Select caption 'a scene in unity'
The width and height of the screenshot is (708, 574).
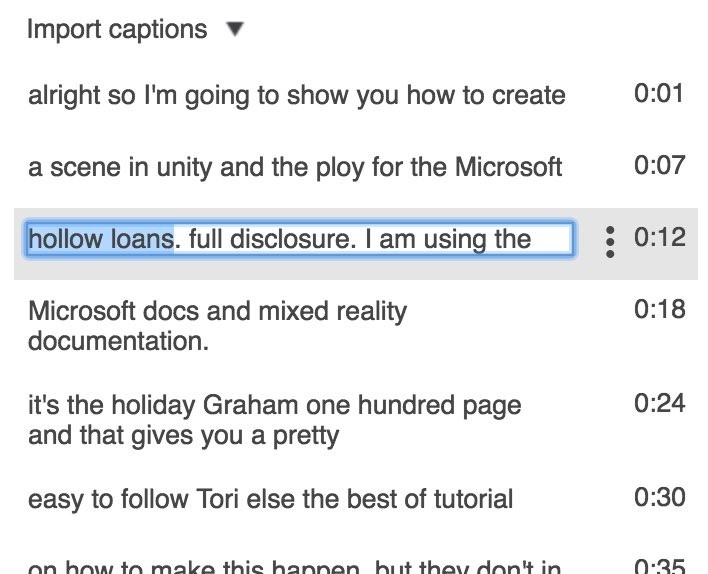point(295,167)
